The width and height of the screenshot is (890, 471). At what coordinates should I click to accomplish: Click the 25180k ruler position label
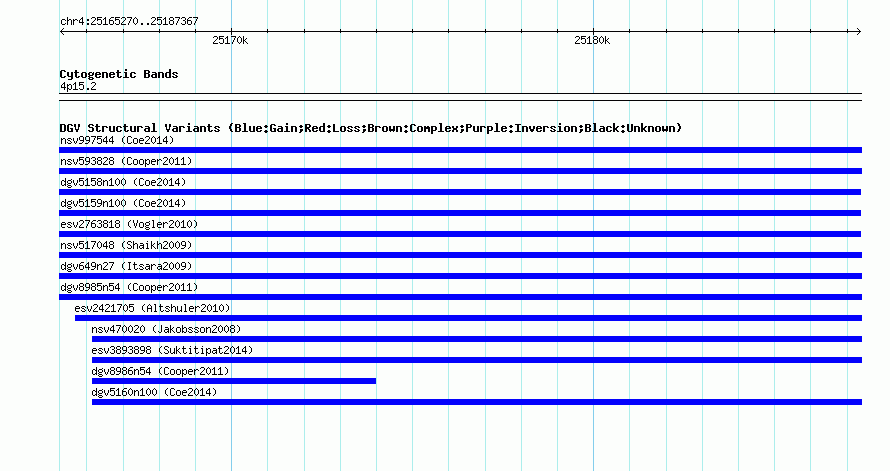(x=592, y=40)
